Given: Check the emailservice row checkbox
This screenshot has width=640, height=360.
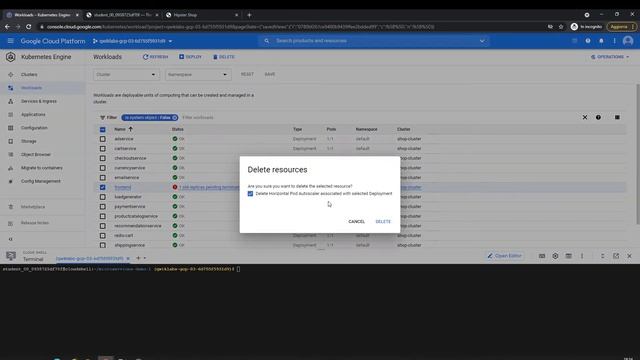Looking at the screenshot, I should coord(102,178).
